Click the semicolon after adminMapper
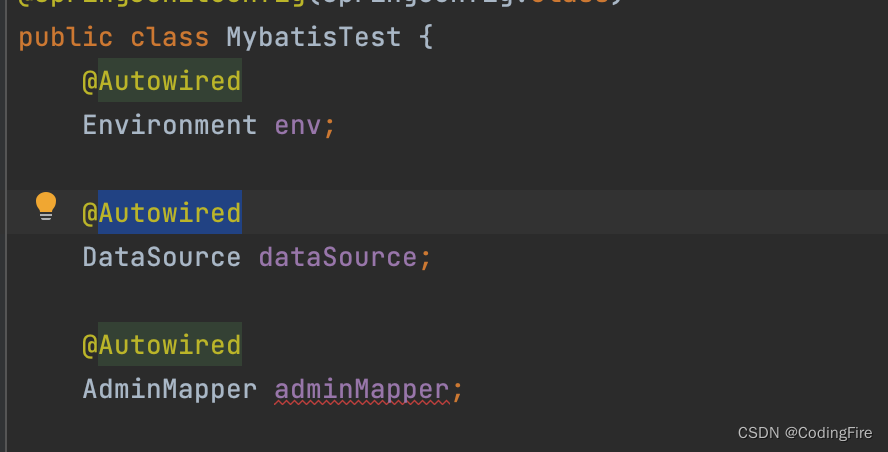The height and width of the screenshot is (452, 888). (x=458, y=391)
